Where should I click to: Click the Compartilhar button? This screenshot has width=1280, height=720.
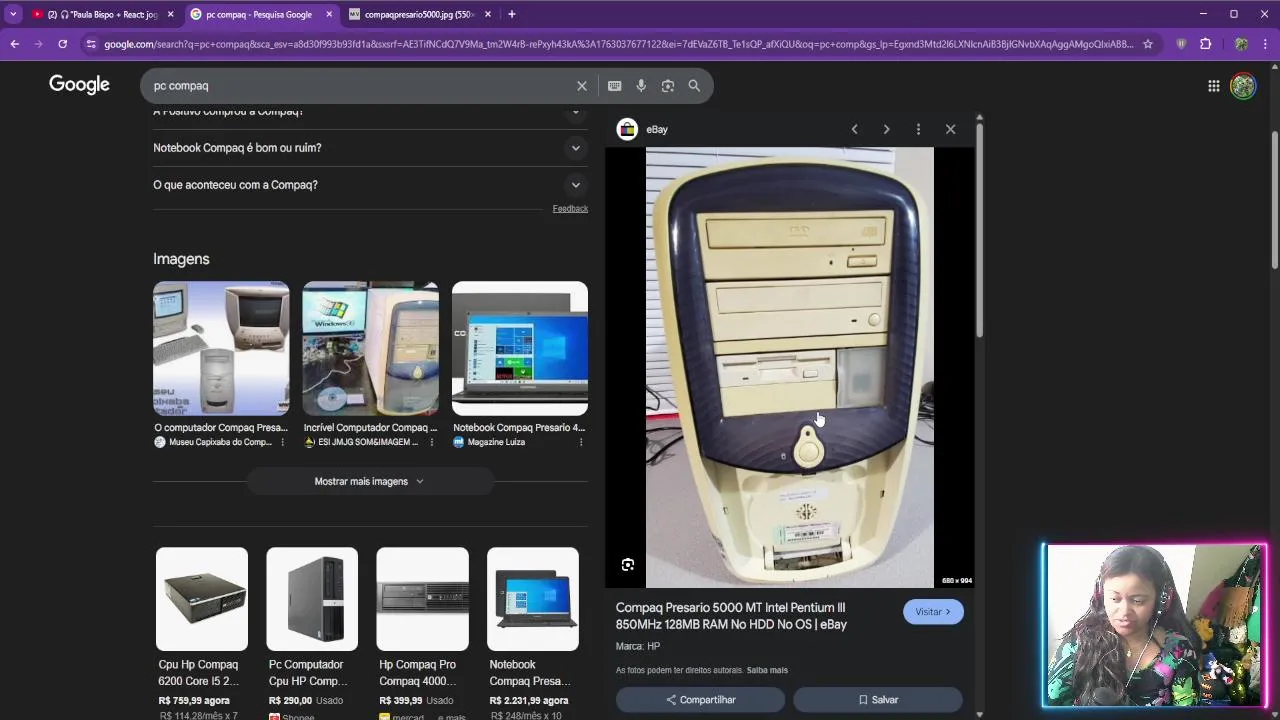(x=700, y=700)
